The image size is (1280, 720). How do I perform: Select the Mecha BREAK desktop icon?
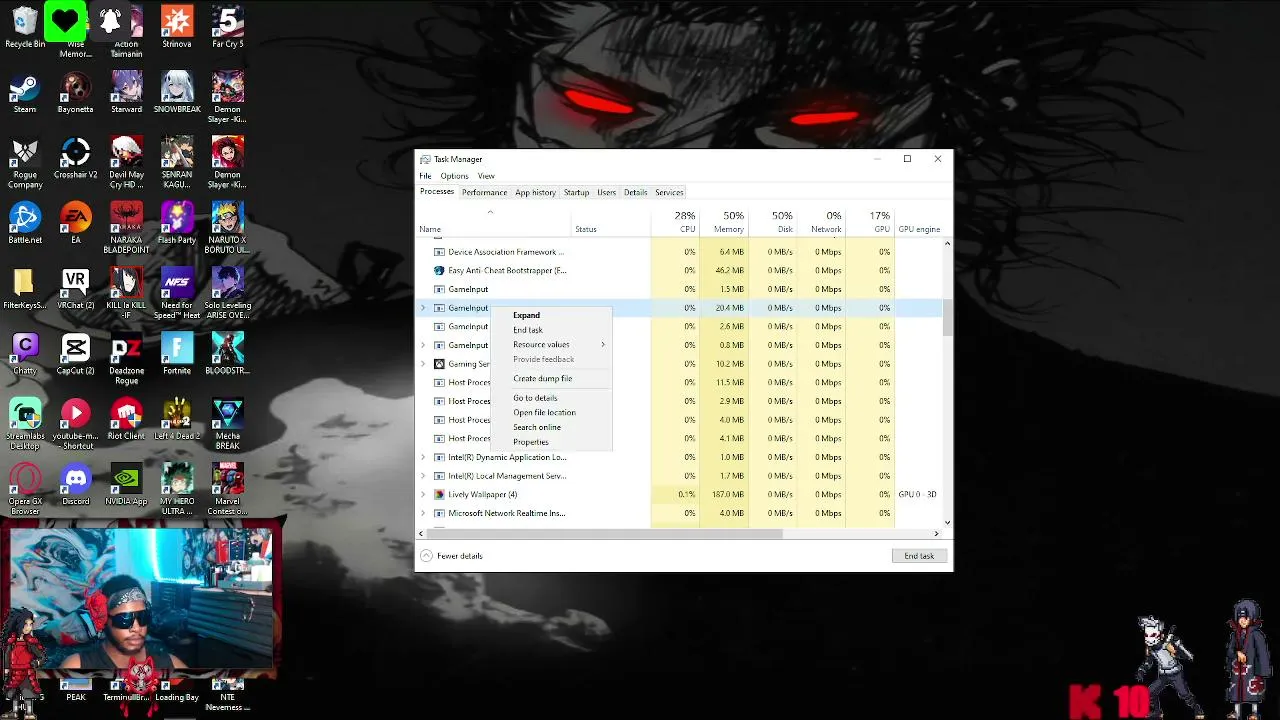[x=227, y=424]
